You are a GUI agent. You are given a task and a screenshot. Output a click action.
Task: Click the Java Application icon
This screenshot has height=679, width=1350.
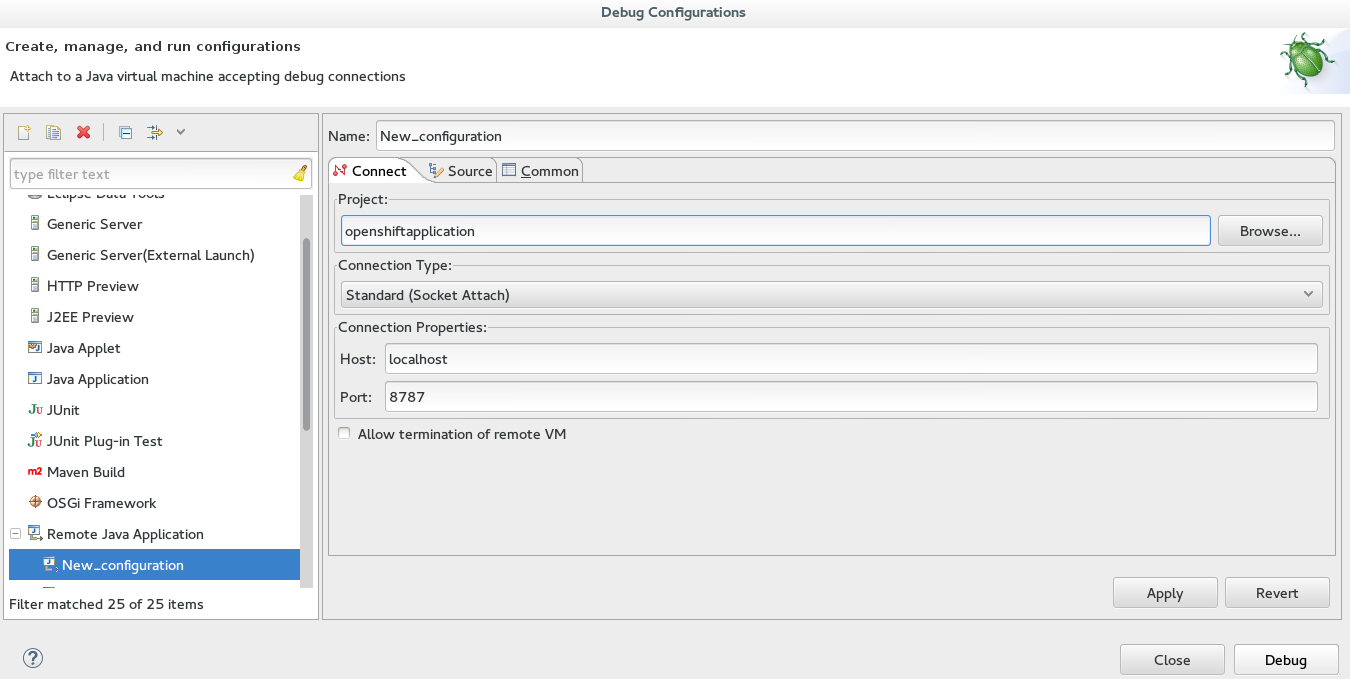pos(35,379)
